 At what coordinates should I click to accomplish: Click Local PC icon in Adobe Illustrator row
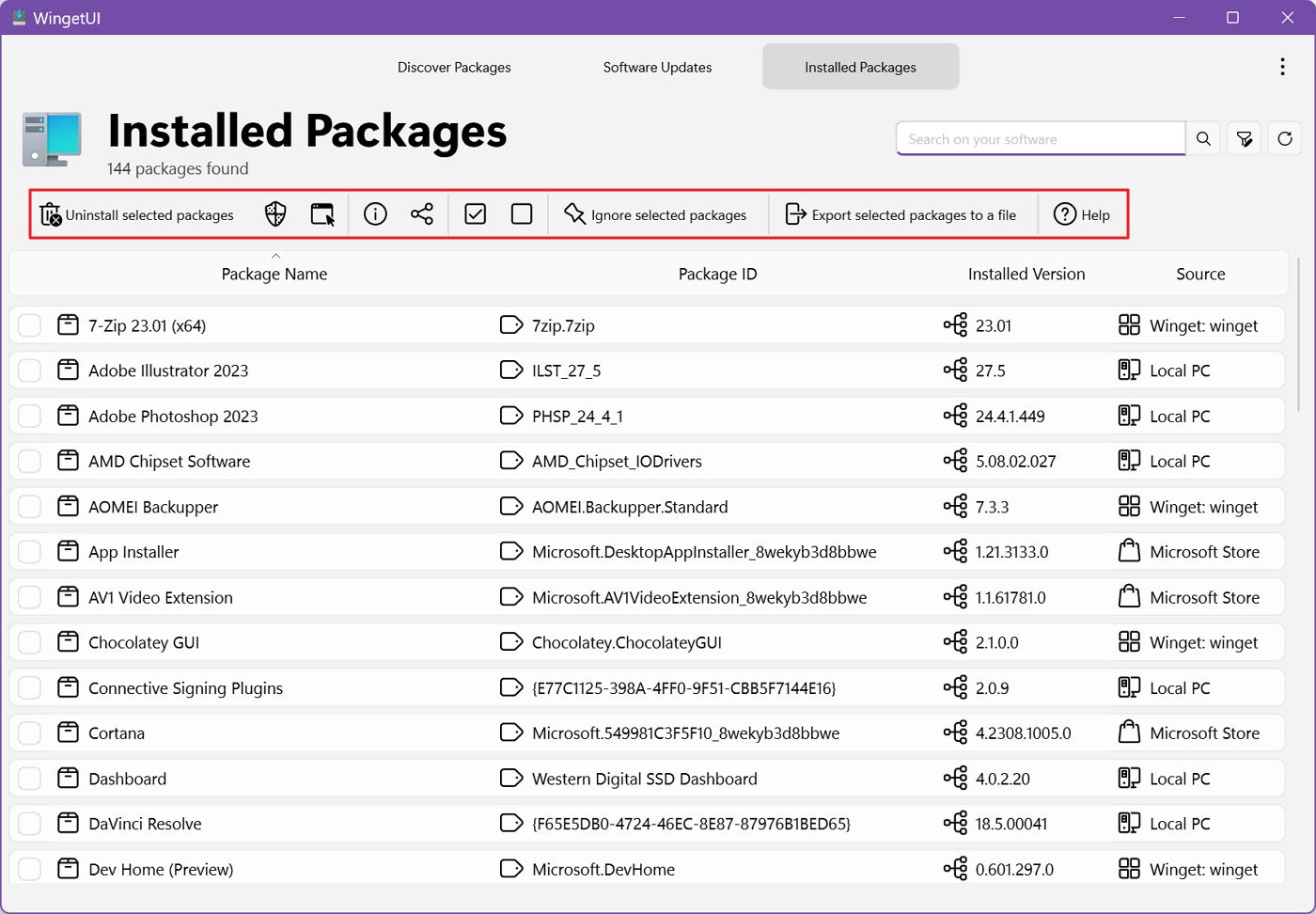1129,370
